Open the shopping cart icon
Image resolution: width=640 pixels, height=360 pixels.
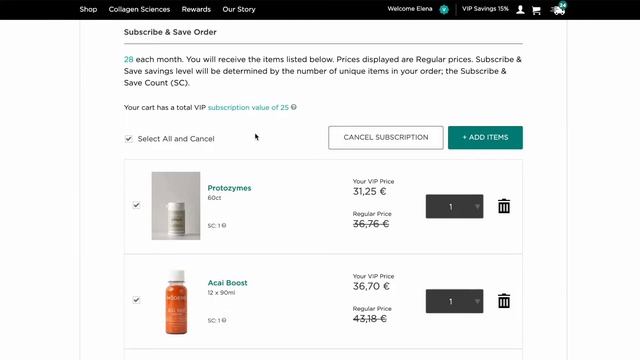[536, 11]
